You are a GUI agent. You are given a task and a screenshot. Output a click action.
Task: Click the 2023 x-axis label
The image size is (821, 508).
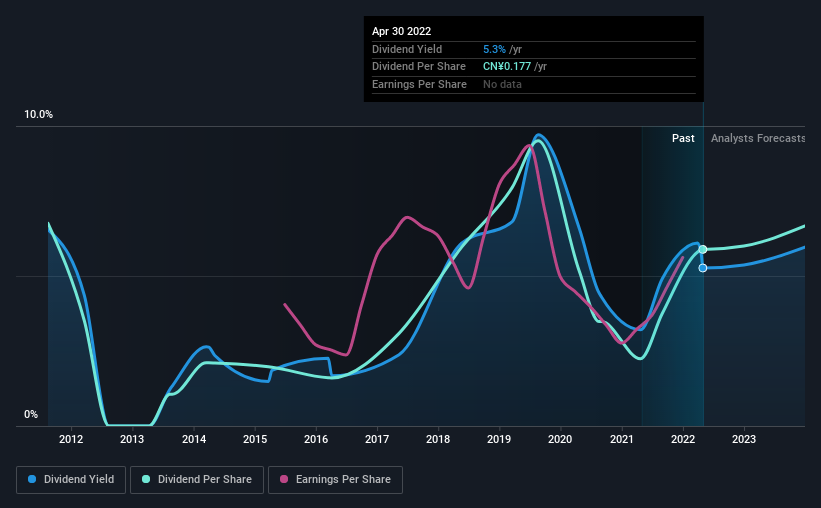[744, 439]
